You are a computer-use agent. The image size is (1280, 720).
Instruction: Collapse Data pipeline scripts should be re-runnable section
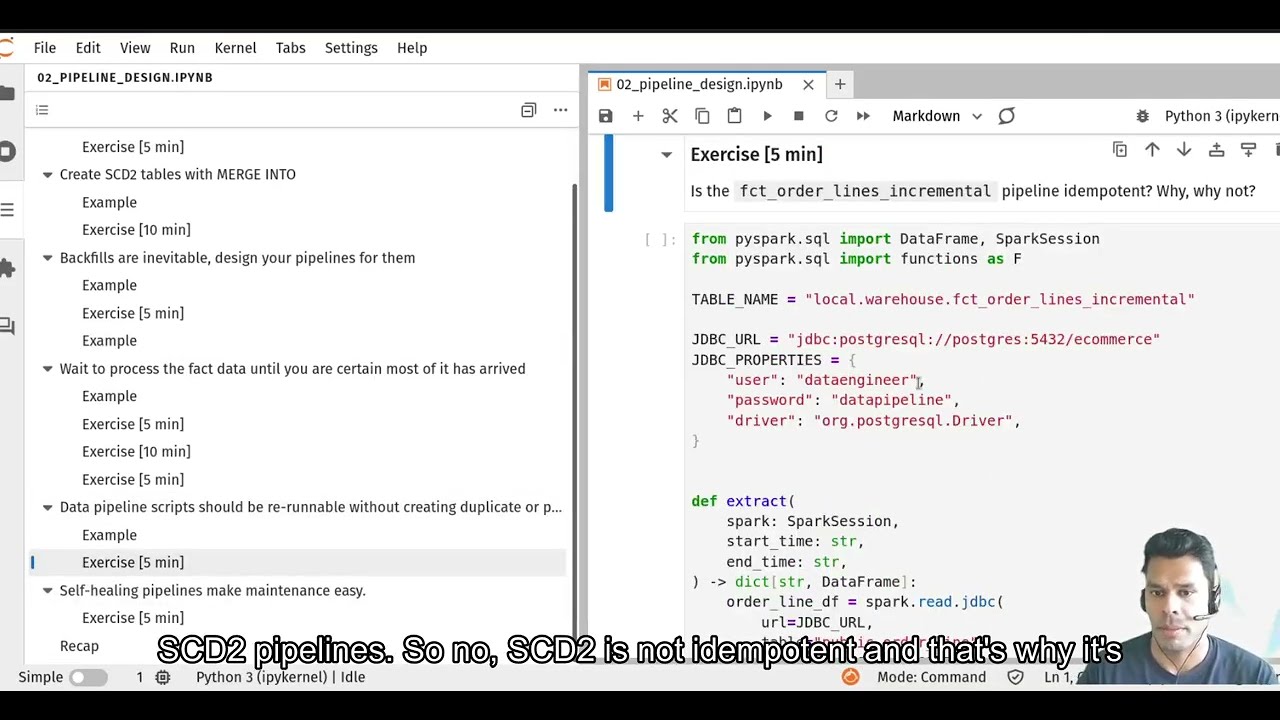[x=47, y=507]
